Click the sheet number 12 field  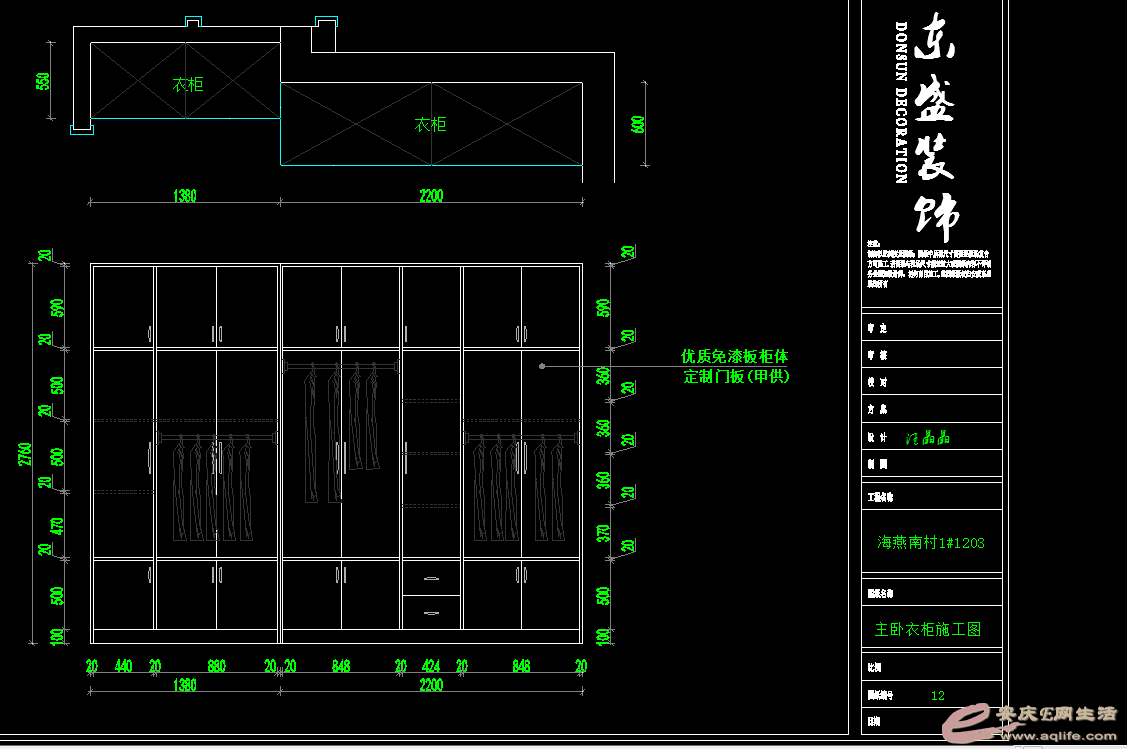pos(937,695)
